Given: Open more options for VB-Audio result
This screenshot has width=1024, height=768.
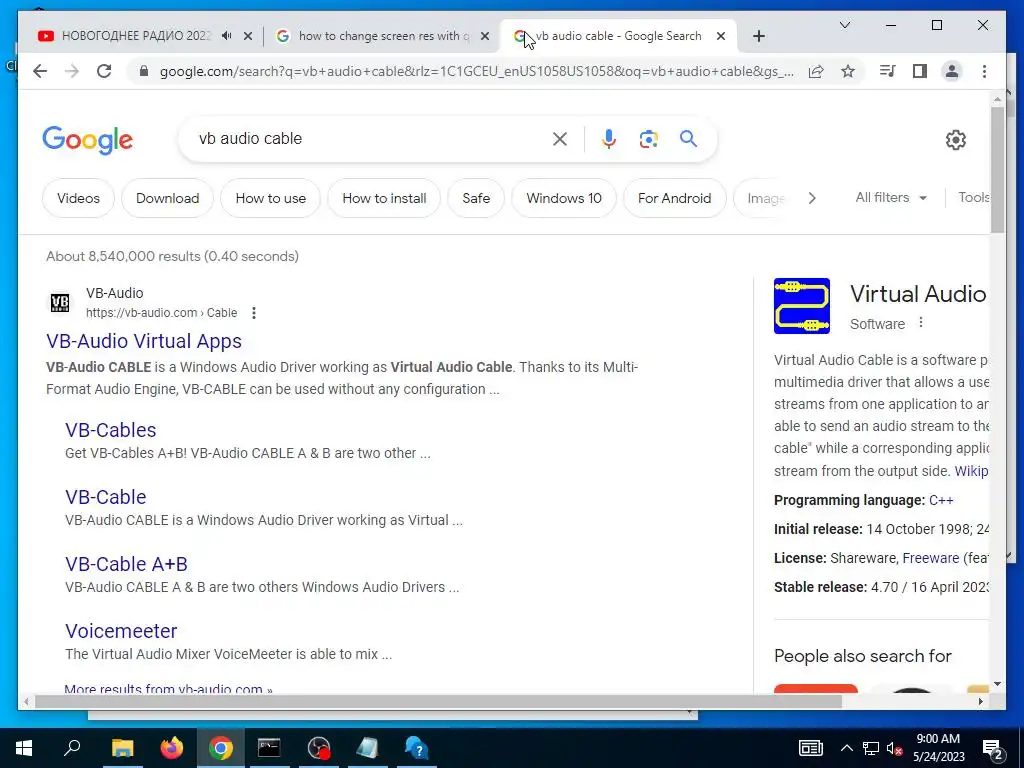Looking at the screenshot, I should 254,313.
